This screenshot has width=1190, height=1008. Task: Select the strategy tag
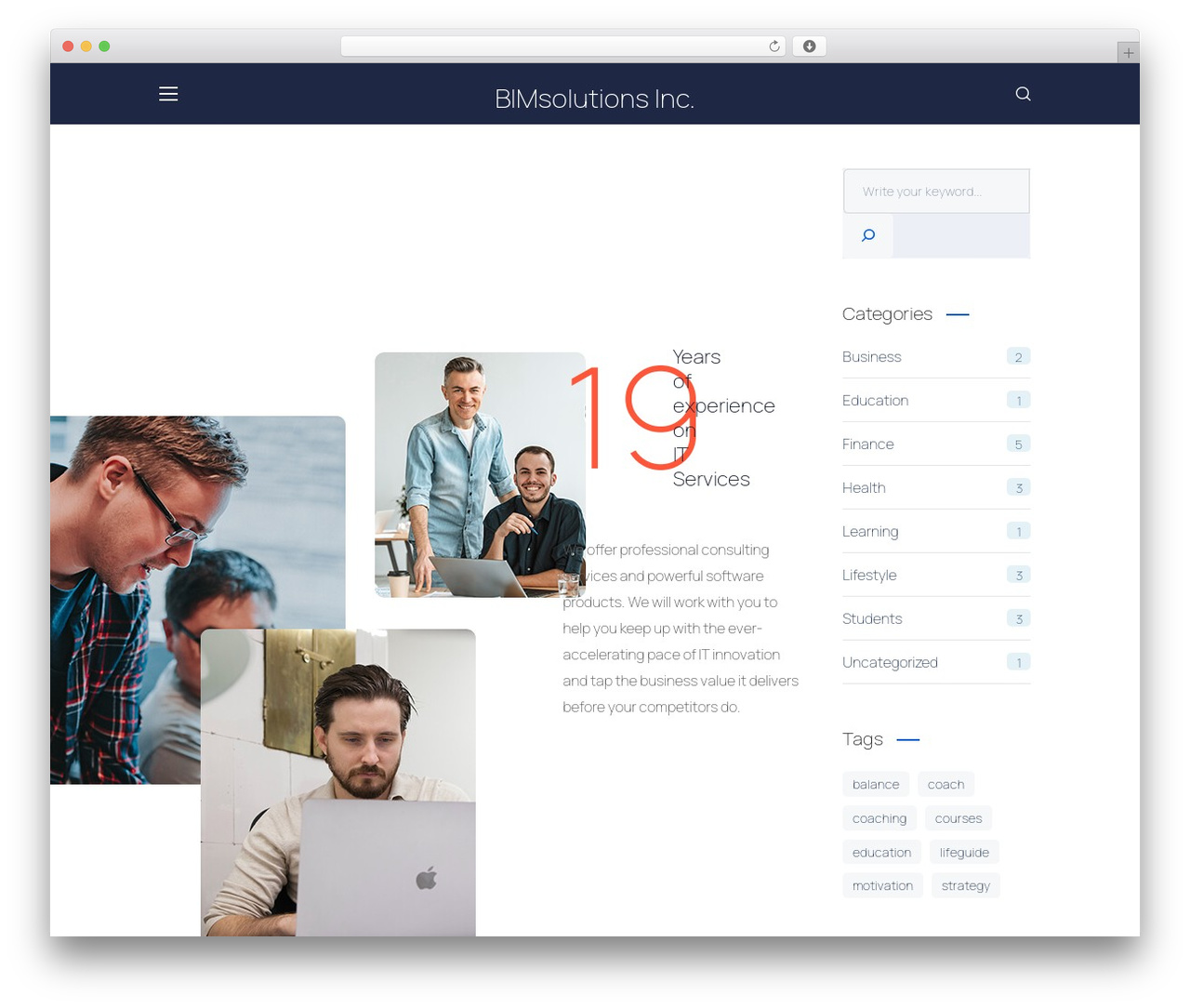point(965,885)
